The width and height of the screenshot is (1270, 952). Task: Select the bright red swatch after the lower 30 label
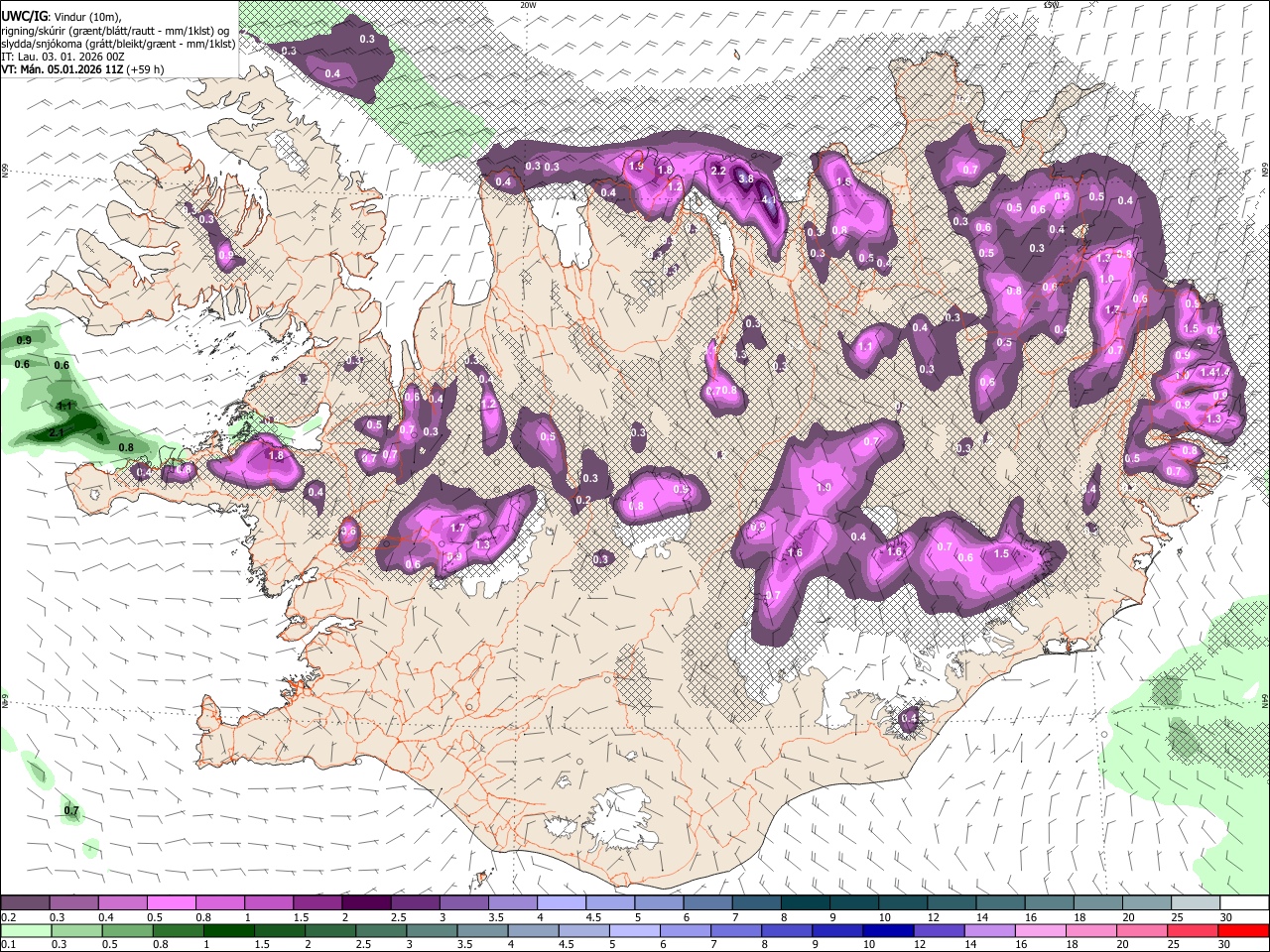1243,930
